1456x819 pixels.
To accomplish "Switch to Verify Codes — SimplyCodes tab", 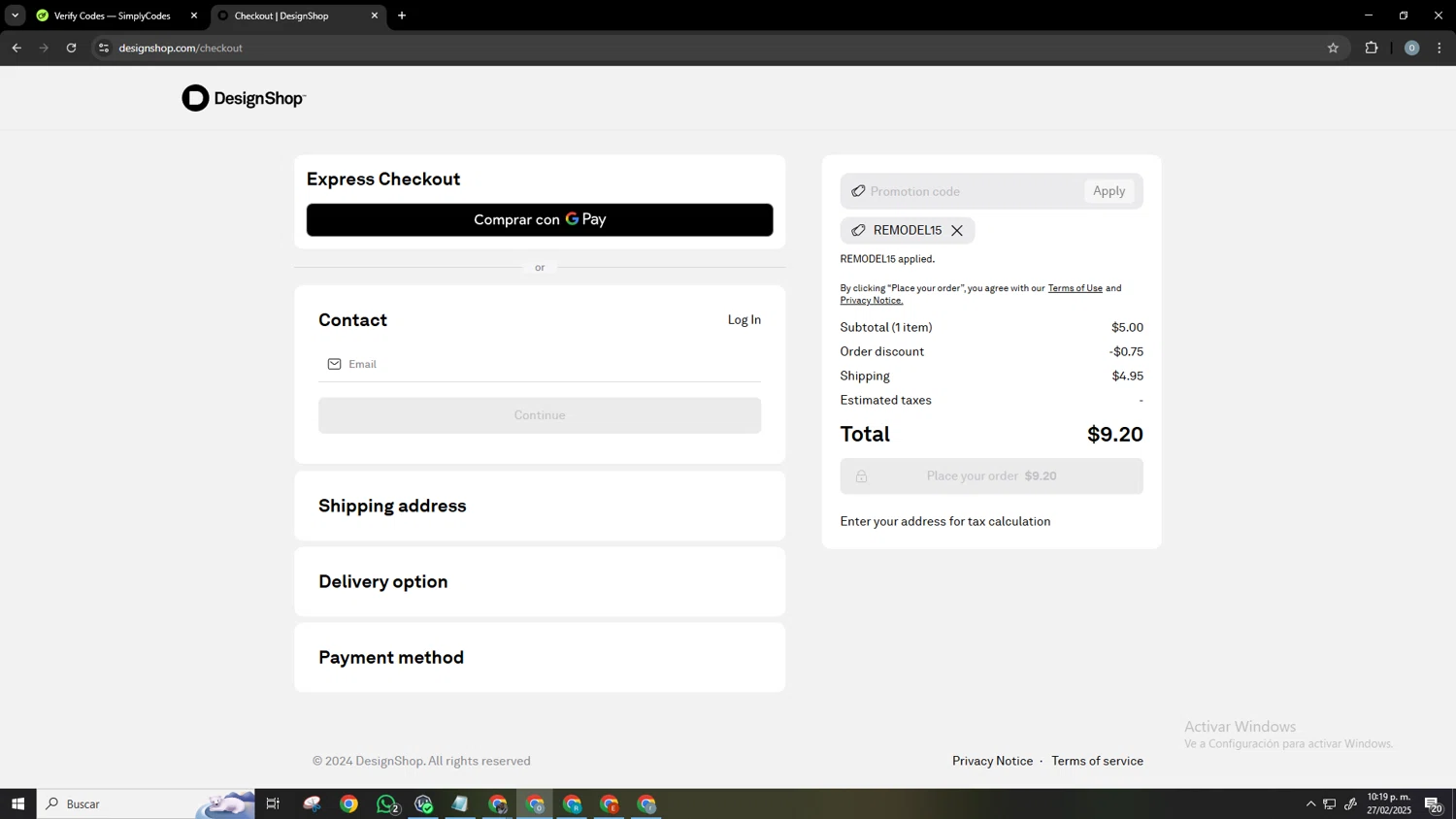I will tap(112, 16).
